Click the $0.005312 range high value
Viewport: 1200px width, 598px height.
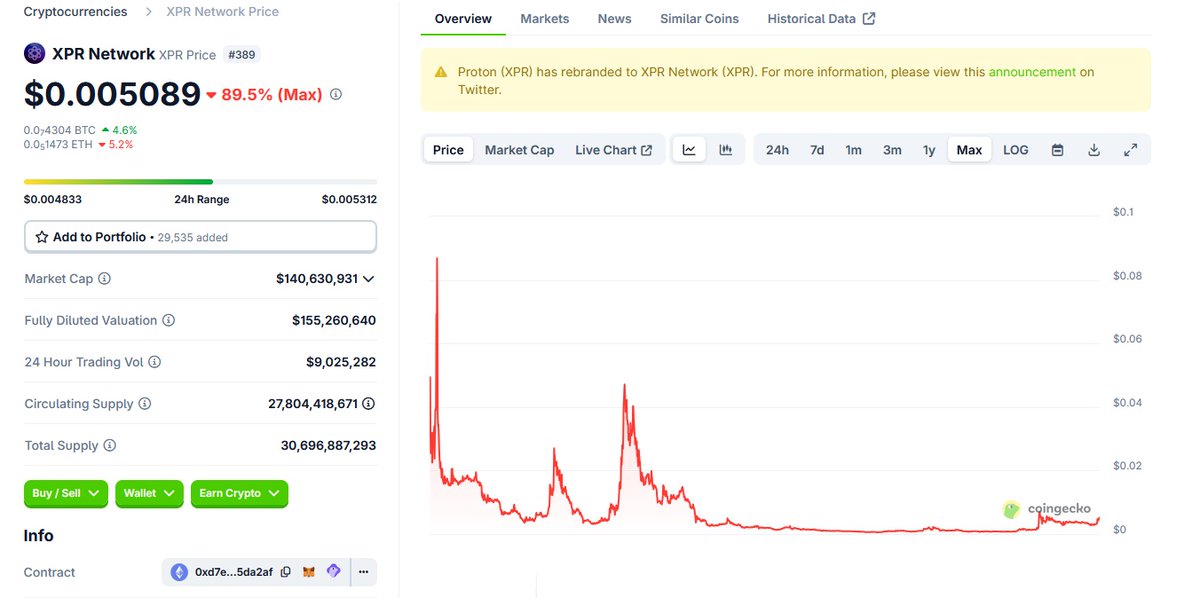point(349,200)
